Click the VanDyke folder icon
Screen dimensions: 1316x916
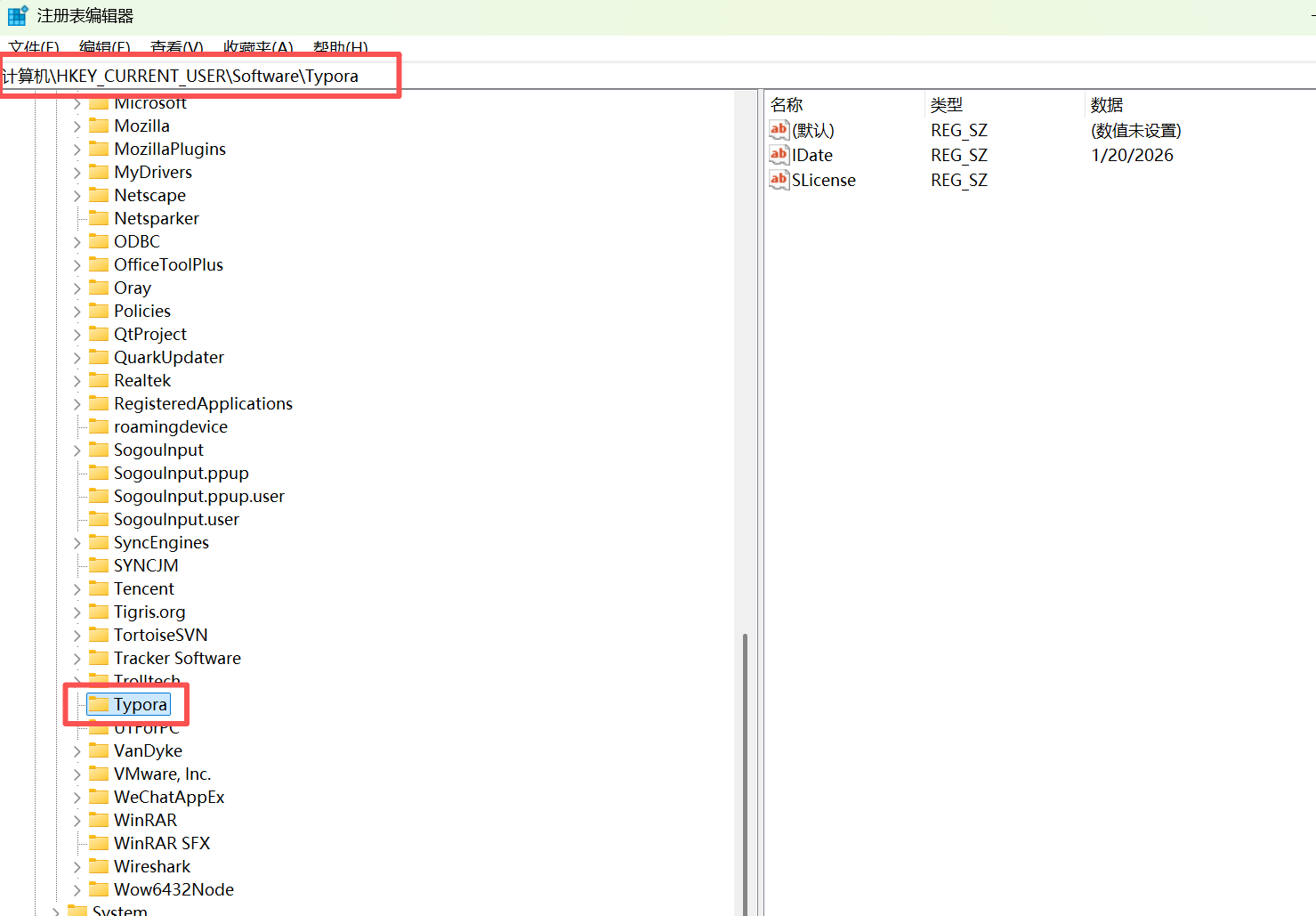pos(99,750)
